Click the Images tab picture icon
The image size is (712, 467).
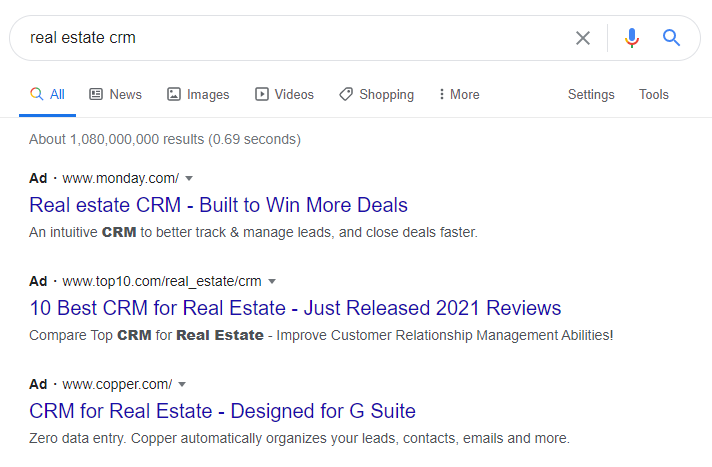coord(174,94)
